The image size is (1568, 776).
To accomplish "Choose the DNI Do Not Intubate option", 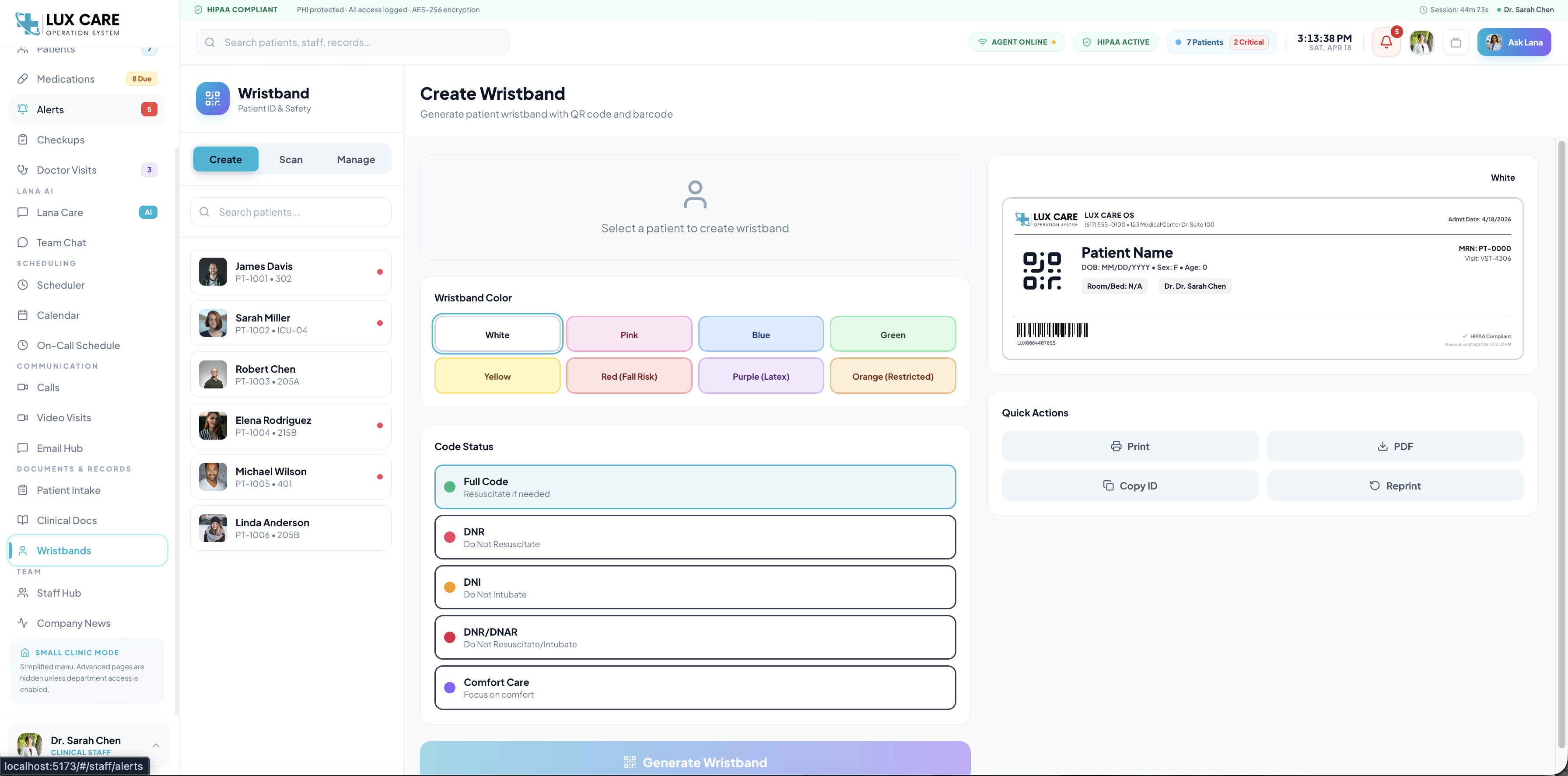I will pyautogui.click(x=695, y=587).
